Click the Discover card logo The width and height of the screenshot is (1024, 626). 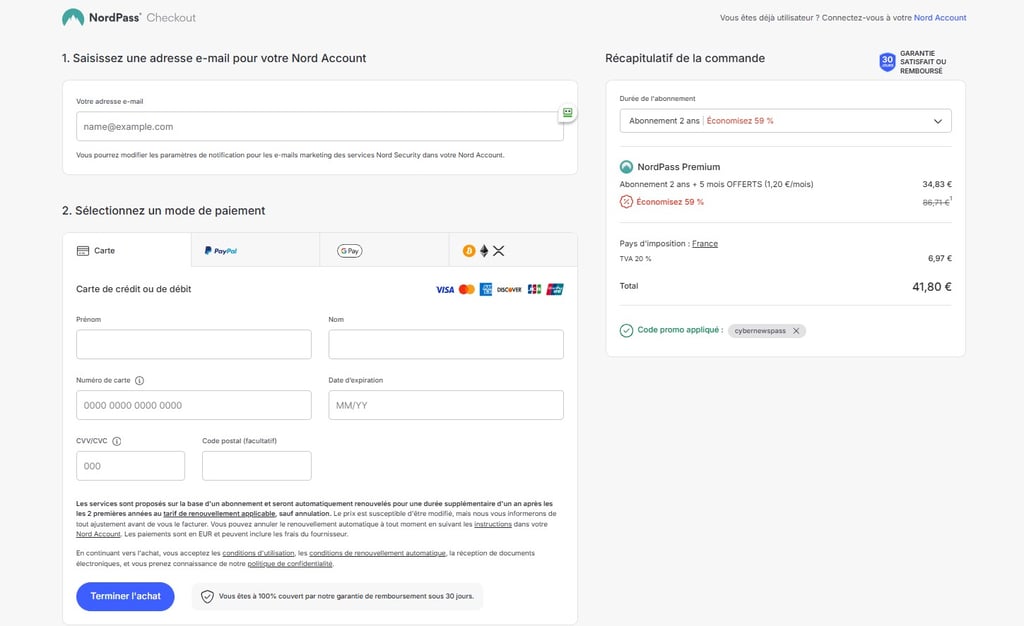coord(509,289)
